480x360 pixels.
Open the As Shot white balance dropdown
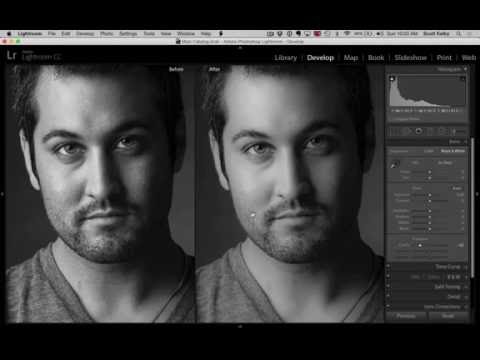pyautogui.click(x=446, y=163)
